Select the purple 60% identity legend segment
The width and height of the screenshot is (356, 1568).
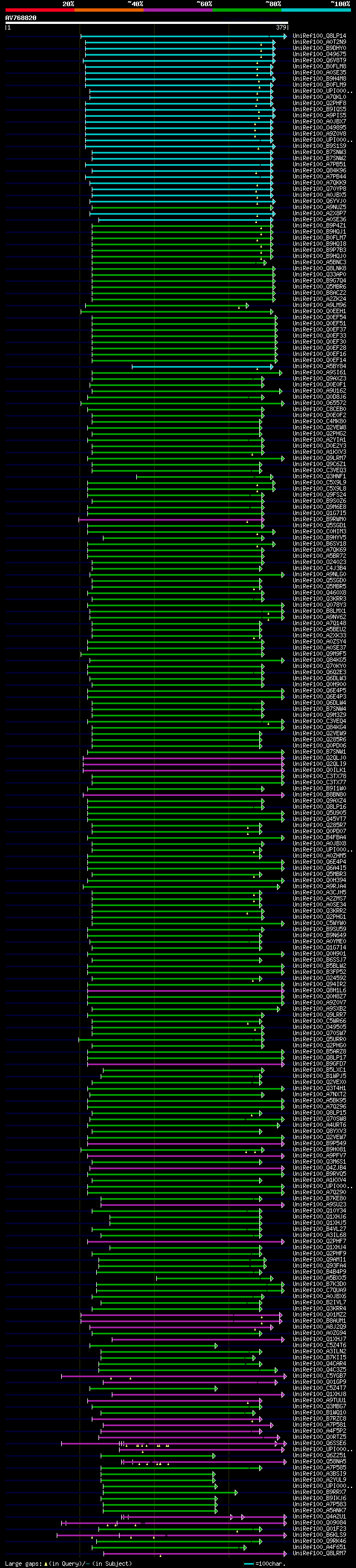(177, 10)
